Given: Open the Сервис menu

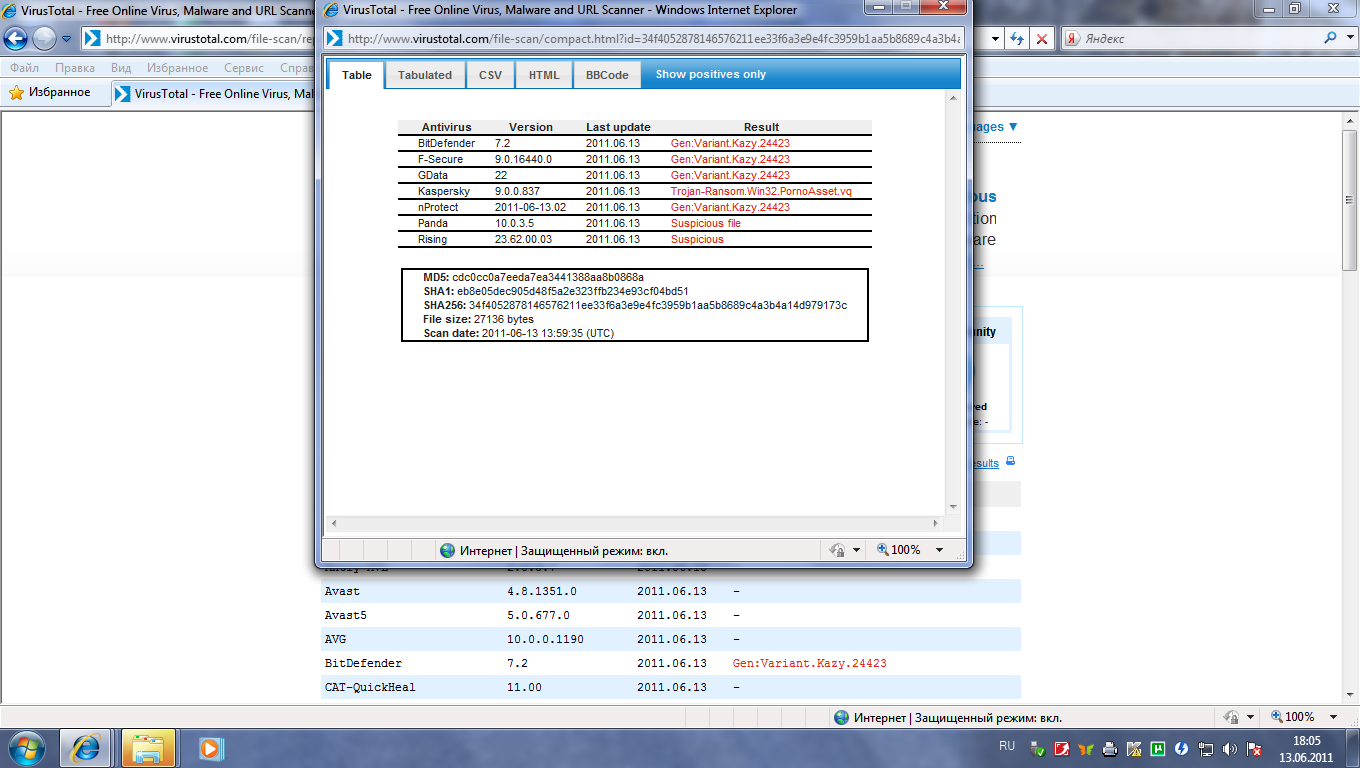Looking at the screenshot, I should point(244,68).
